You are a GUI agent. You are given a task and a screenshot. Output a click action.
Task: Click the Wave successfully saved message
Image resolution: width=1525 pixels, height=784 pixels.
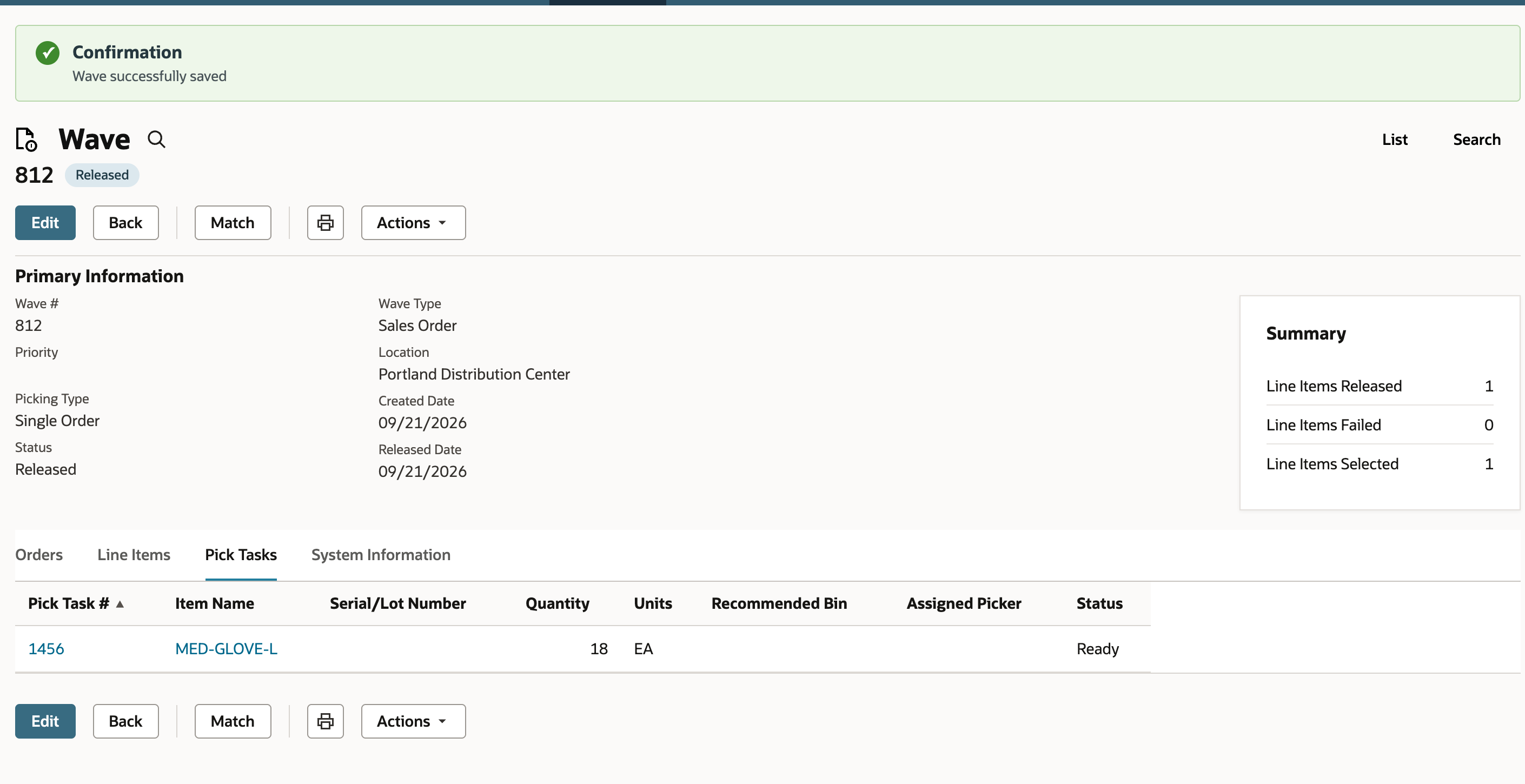point(149,76)
